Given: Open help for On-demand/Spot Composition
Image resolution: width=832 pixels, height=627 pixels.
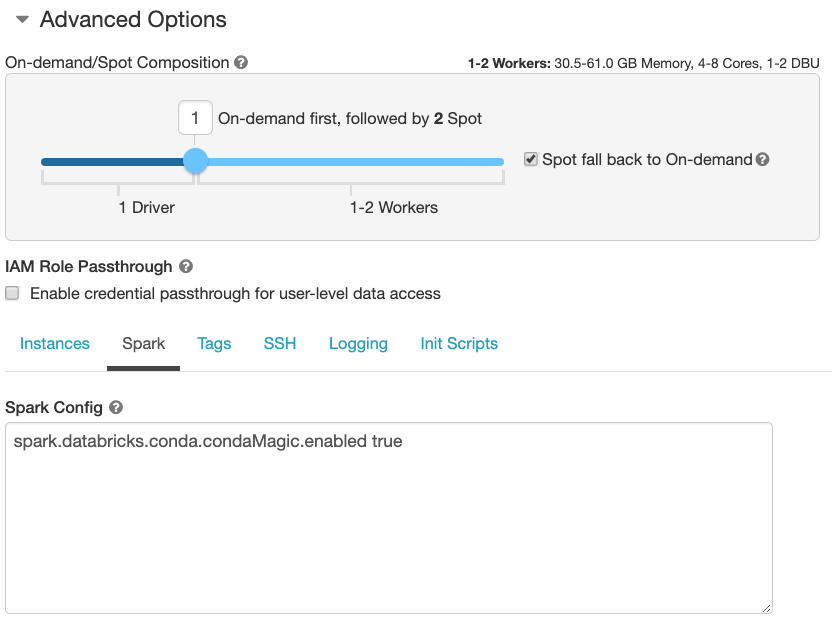Looking at the screenshot, I should [x=241, y=62].
